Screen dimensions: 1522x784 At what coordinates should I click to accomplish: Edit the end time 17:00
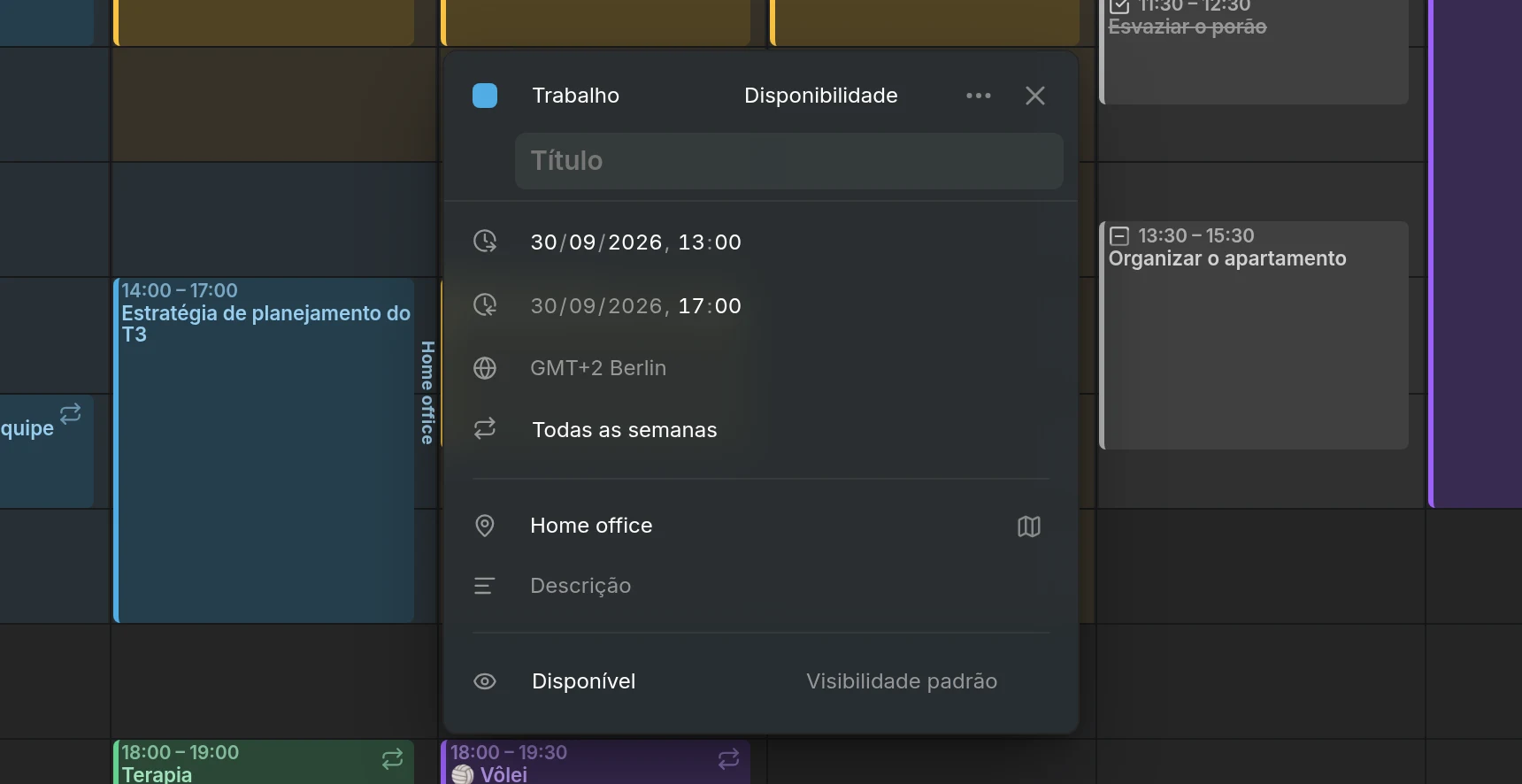point(710,306)
